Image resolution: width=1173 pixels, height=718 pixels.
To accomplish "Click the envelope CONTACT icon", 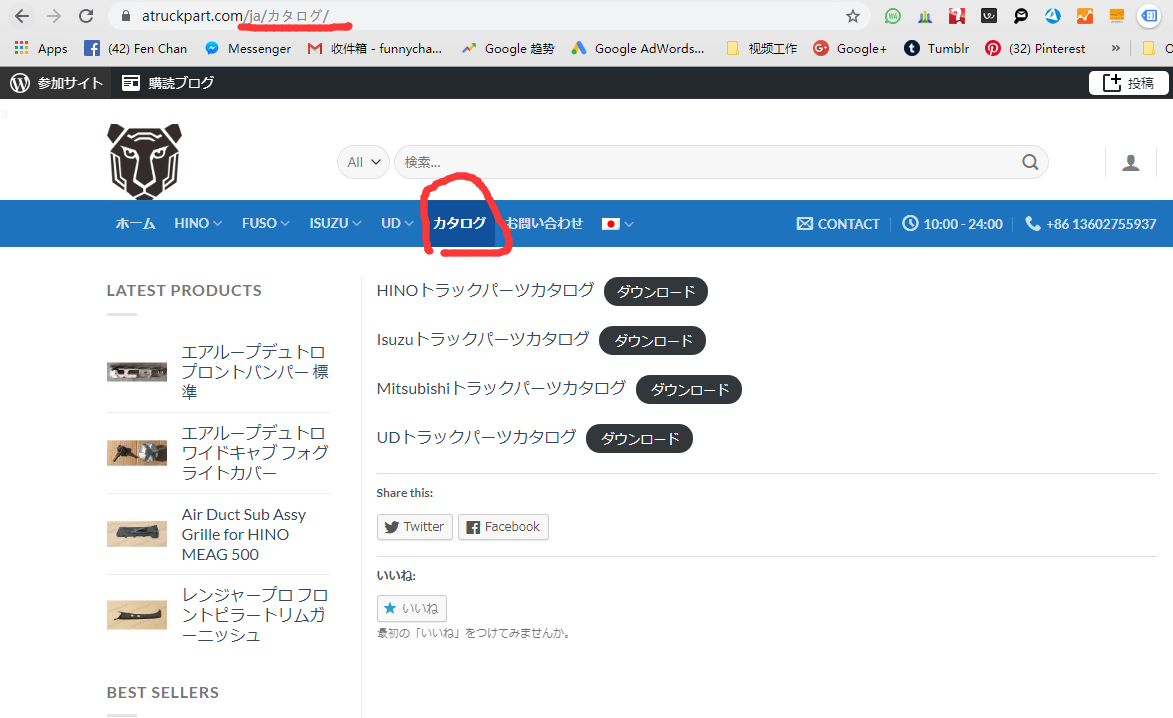I will pos(805,224).
